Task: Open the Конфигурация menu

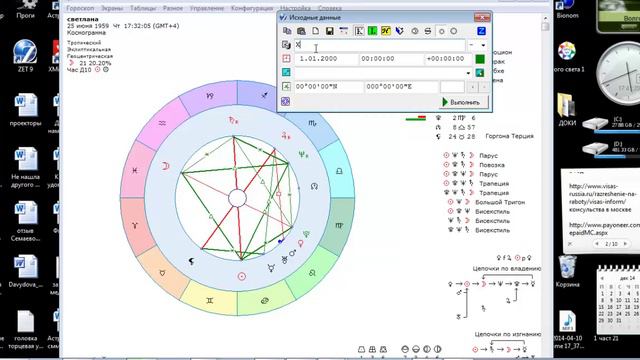Action: (x=252, y=8)
